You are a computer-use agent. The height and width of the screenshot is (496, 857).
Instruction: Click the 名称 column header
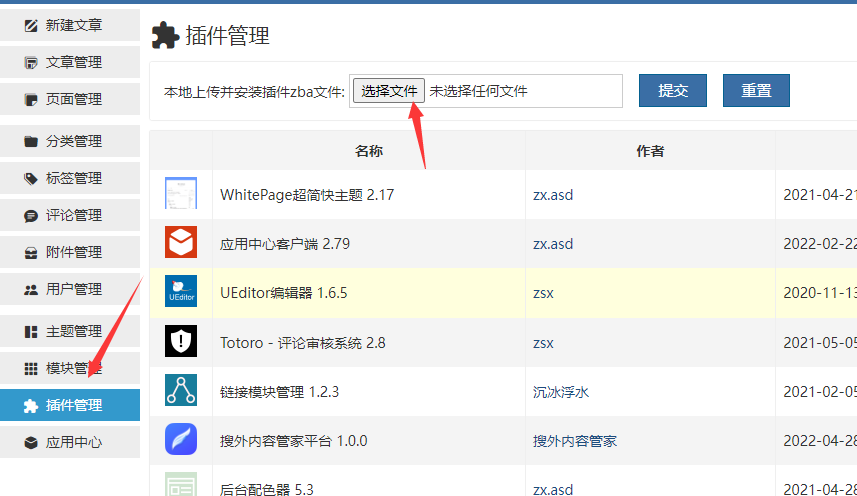click(x=369, y=151)
